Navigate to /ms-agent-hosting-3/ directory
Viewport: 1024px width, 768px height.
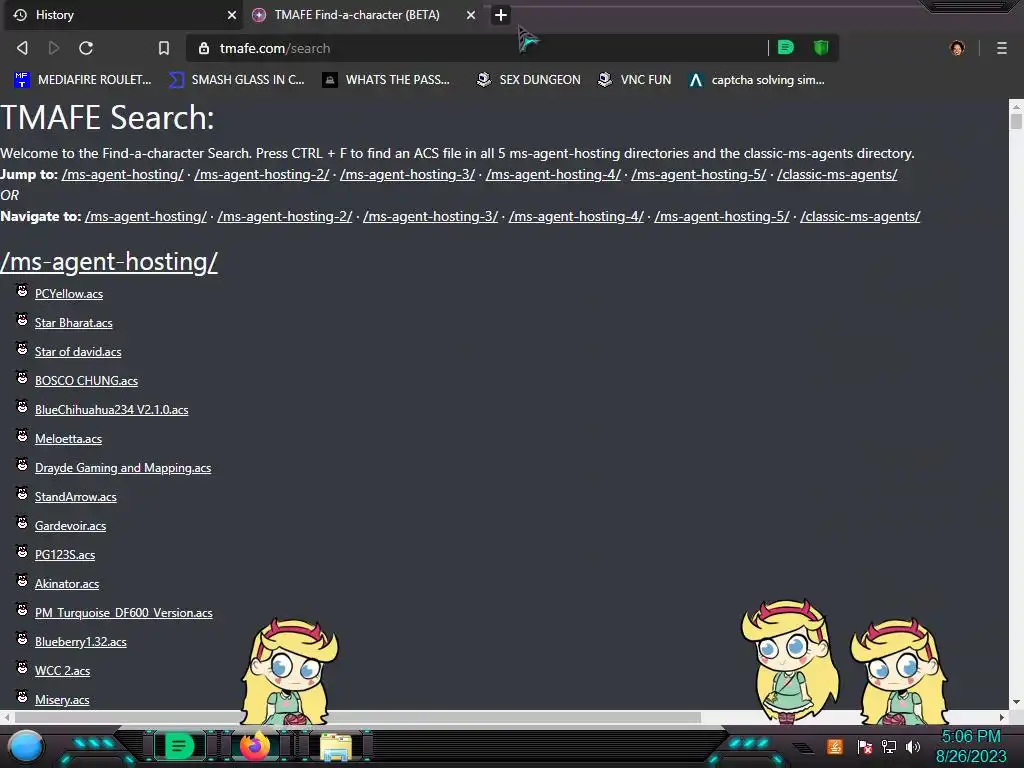click(430, 216)
